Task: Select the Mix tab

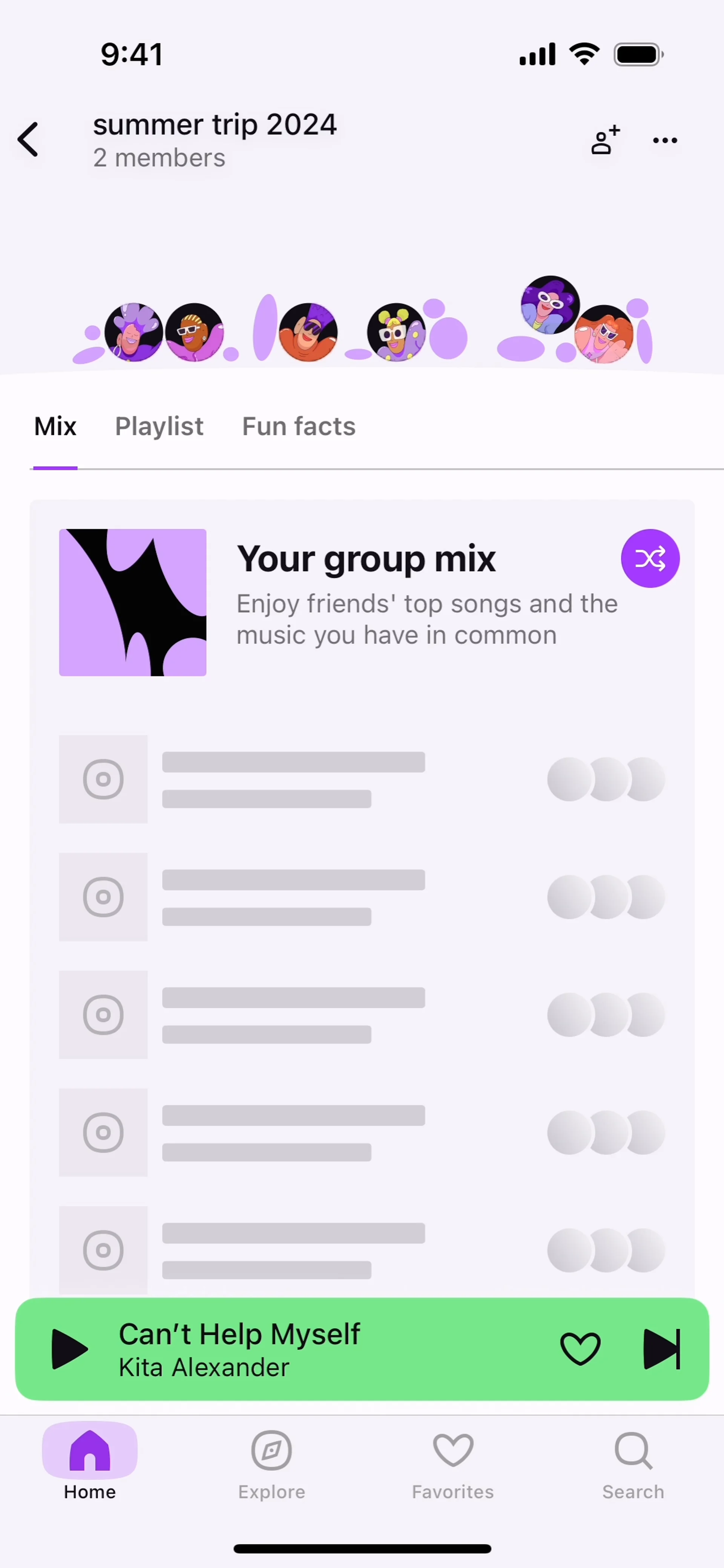Action: point(55,427)
